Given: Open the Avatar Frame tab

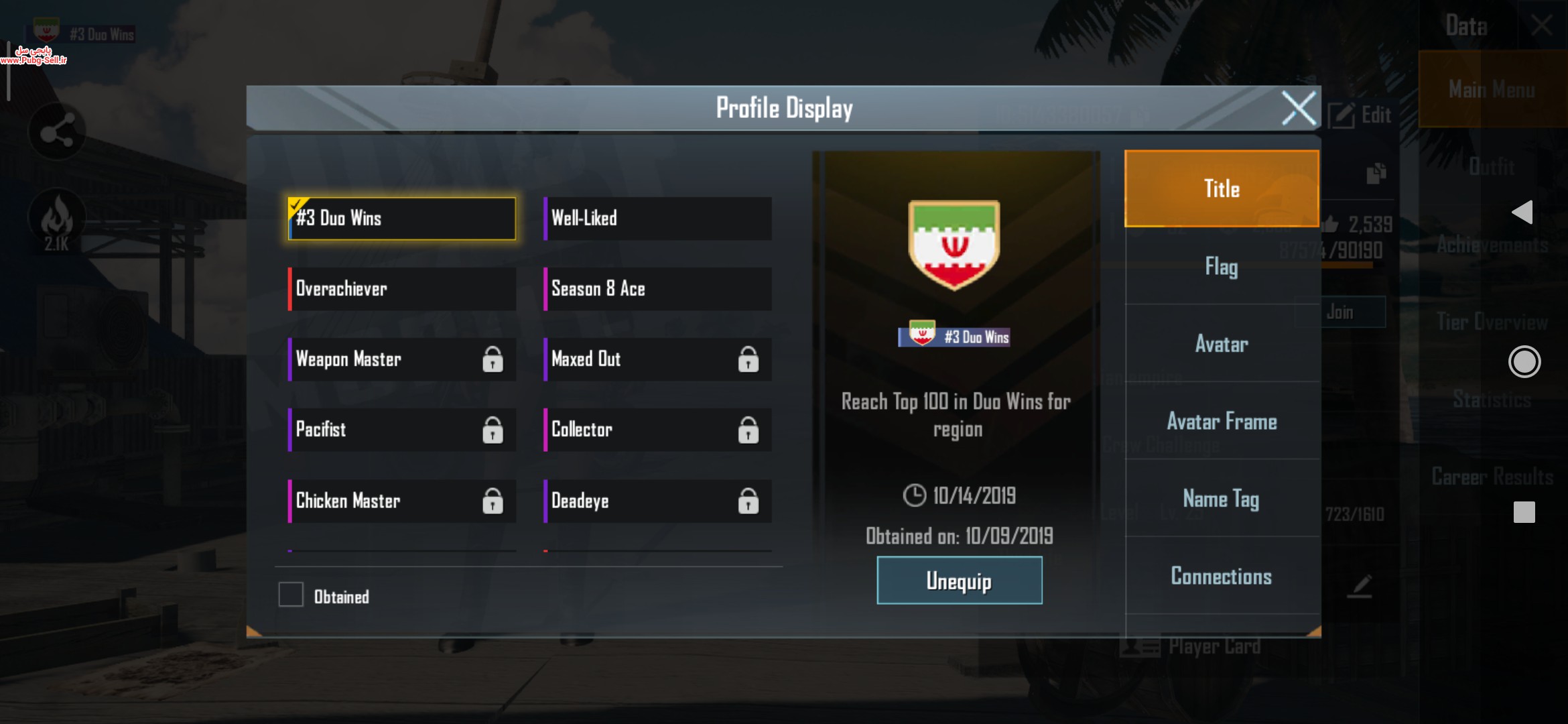Looking at the screenshot, I should click(x=1222, y=421).
